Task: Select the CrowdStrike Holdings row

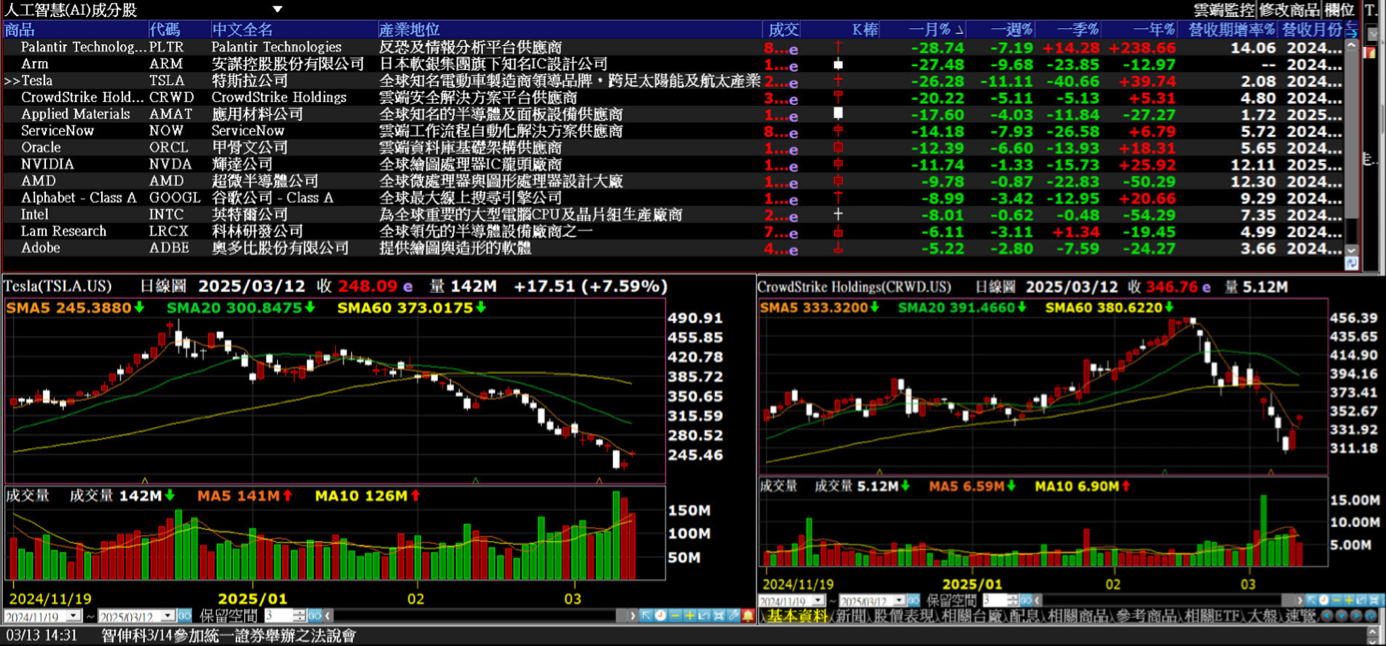Action: click(672, 97)
